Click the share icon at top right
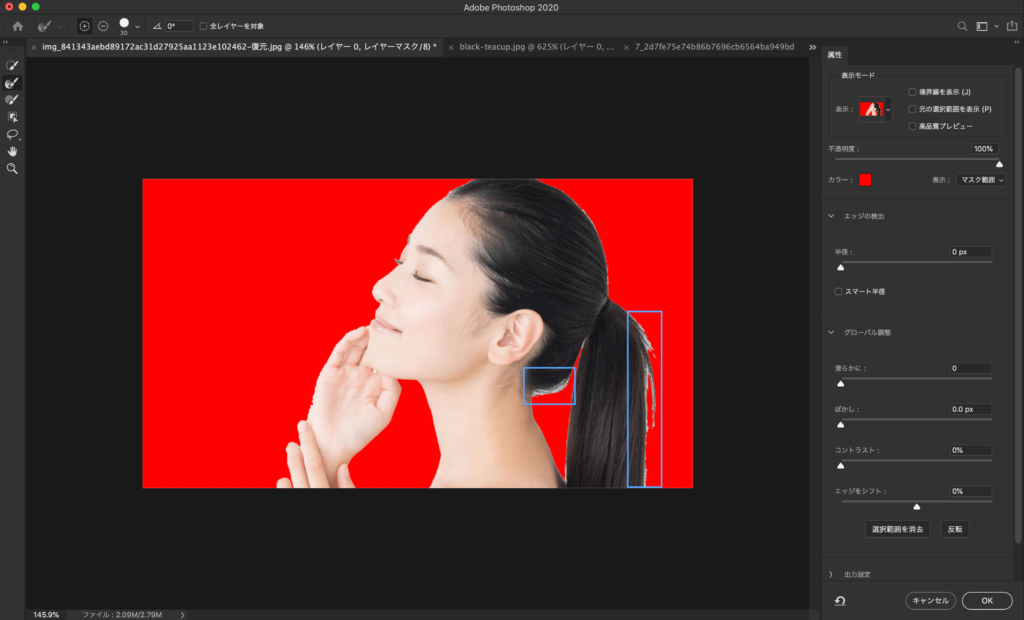Viewport: 1024px width, 620px height. click(1012, 25)
